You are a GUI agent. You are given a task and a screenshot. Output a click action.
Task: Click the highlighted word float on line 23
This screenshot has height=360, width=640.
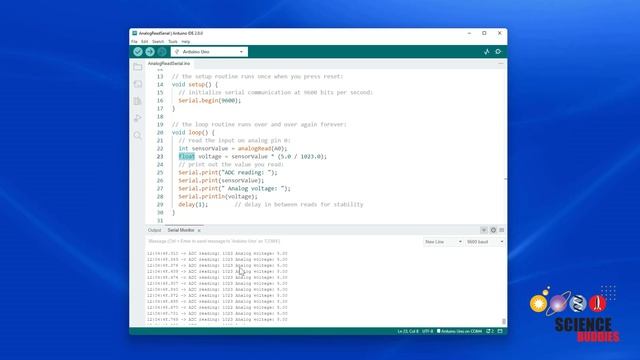point(187,157)
